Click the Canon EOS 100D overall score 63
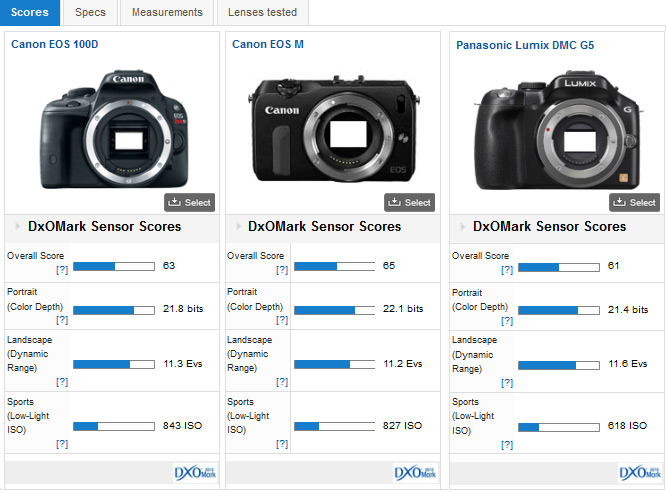This screenshot has width=666, height=492. 169,266
